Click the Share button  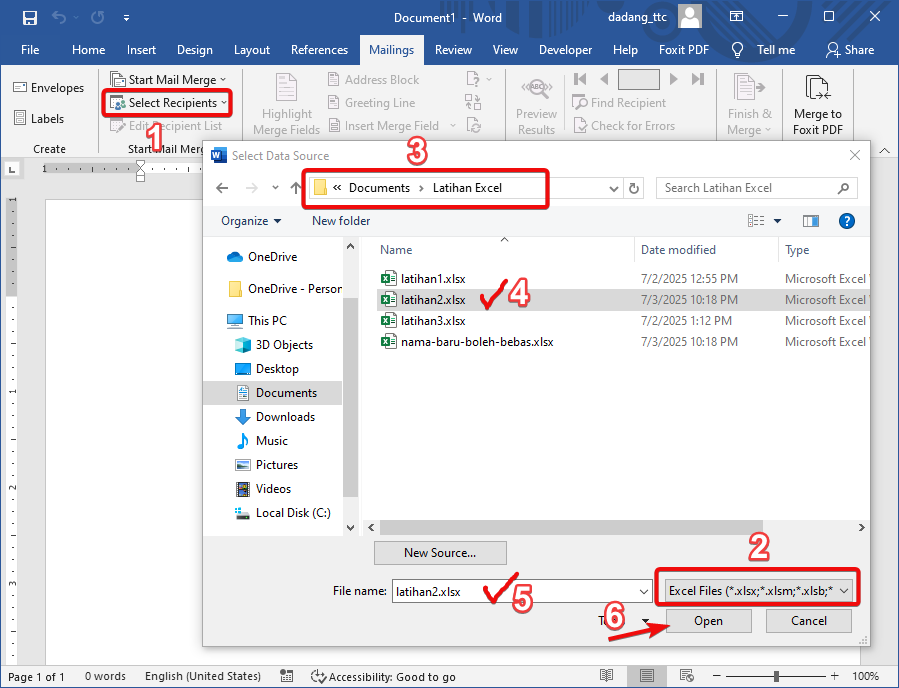click(850, 50)
